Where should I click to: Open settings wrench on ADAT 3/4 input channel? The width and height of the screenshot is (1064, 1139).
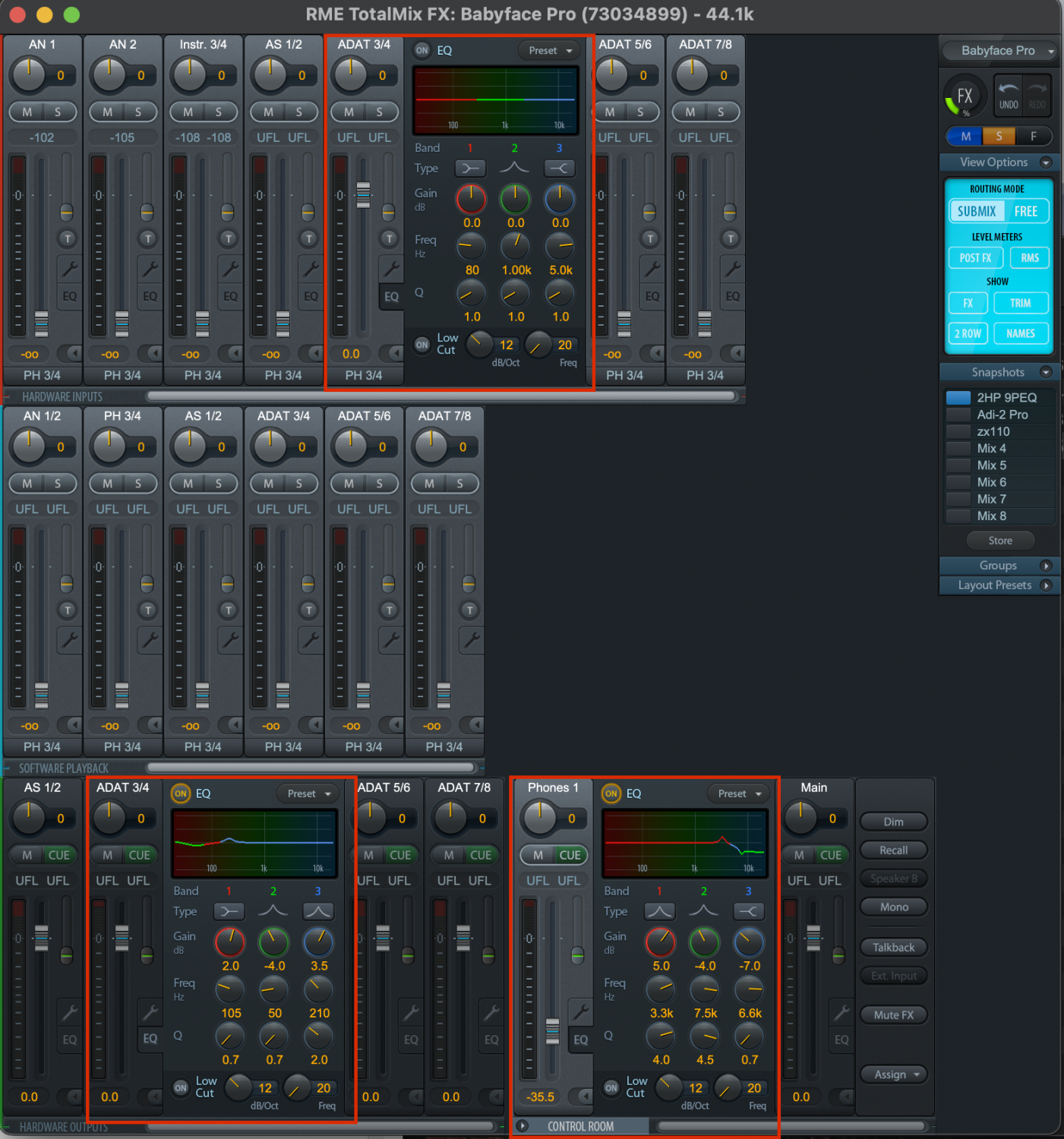coord(391,268)
